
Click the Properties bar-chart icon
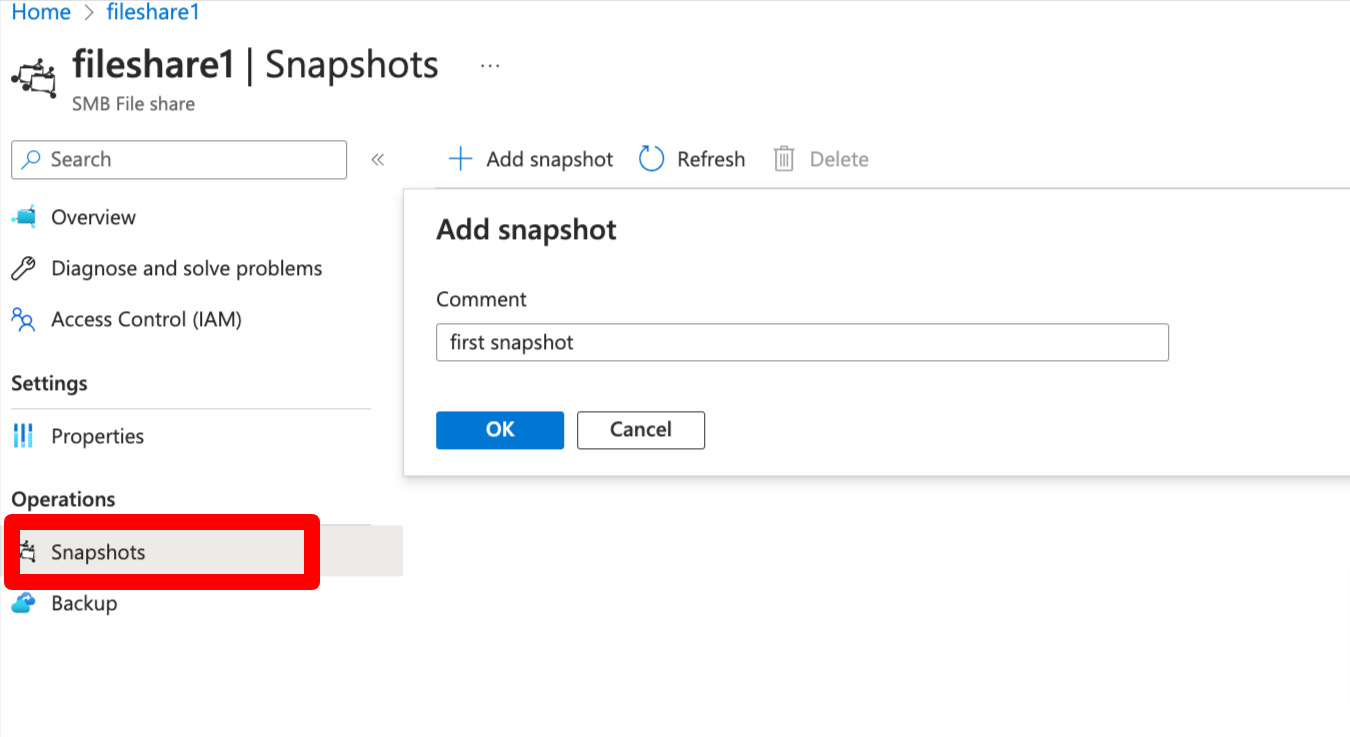click(x=23, y=436)
